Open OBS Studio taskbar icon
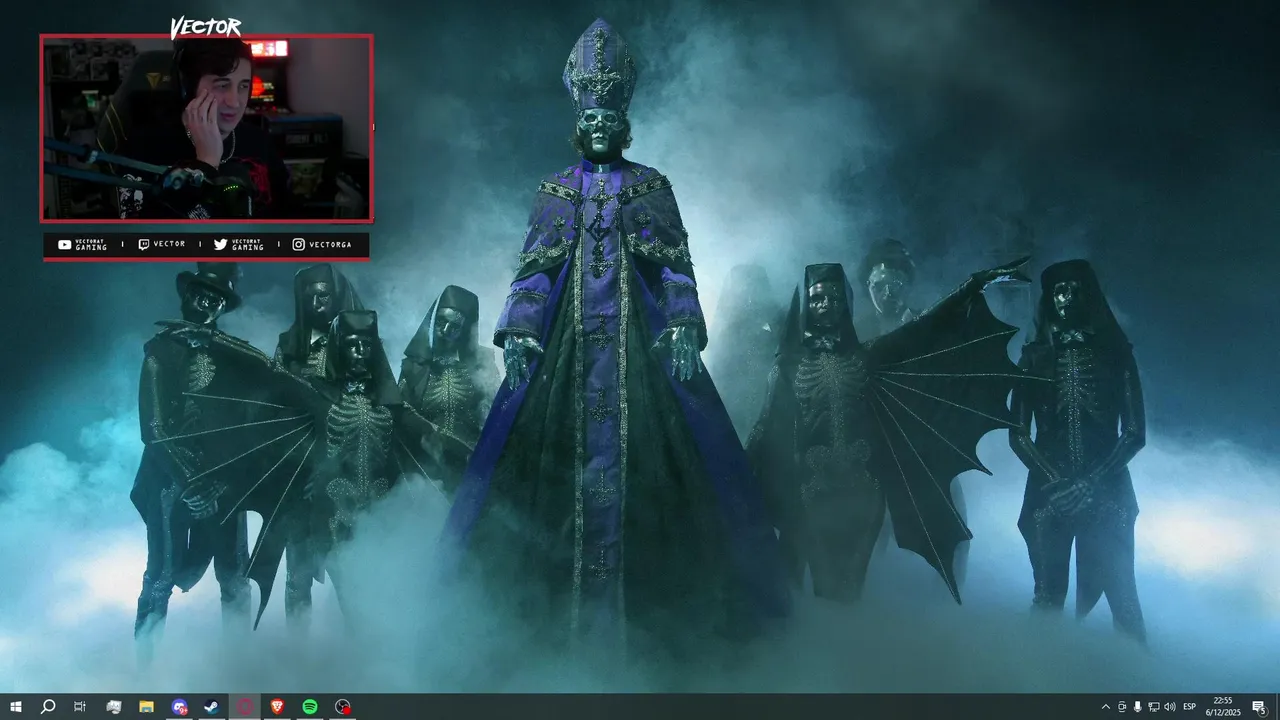 [343, 707]
